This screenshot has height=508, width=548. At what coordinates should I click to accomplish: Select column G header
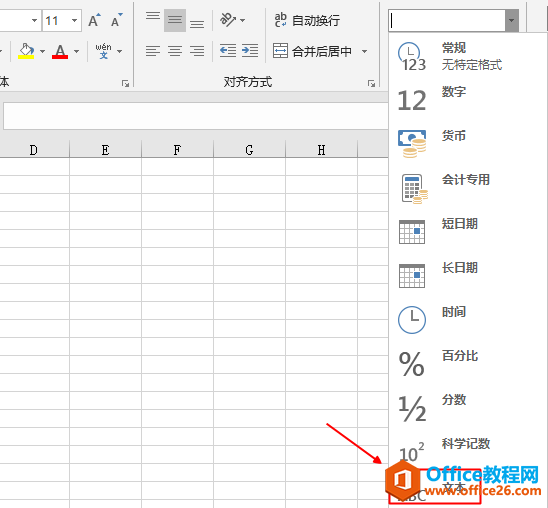[250, 150]
